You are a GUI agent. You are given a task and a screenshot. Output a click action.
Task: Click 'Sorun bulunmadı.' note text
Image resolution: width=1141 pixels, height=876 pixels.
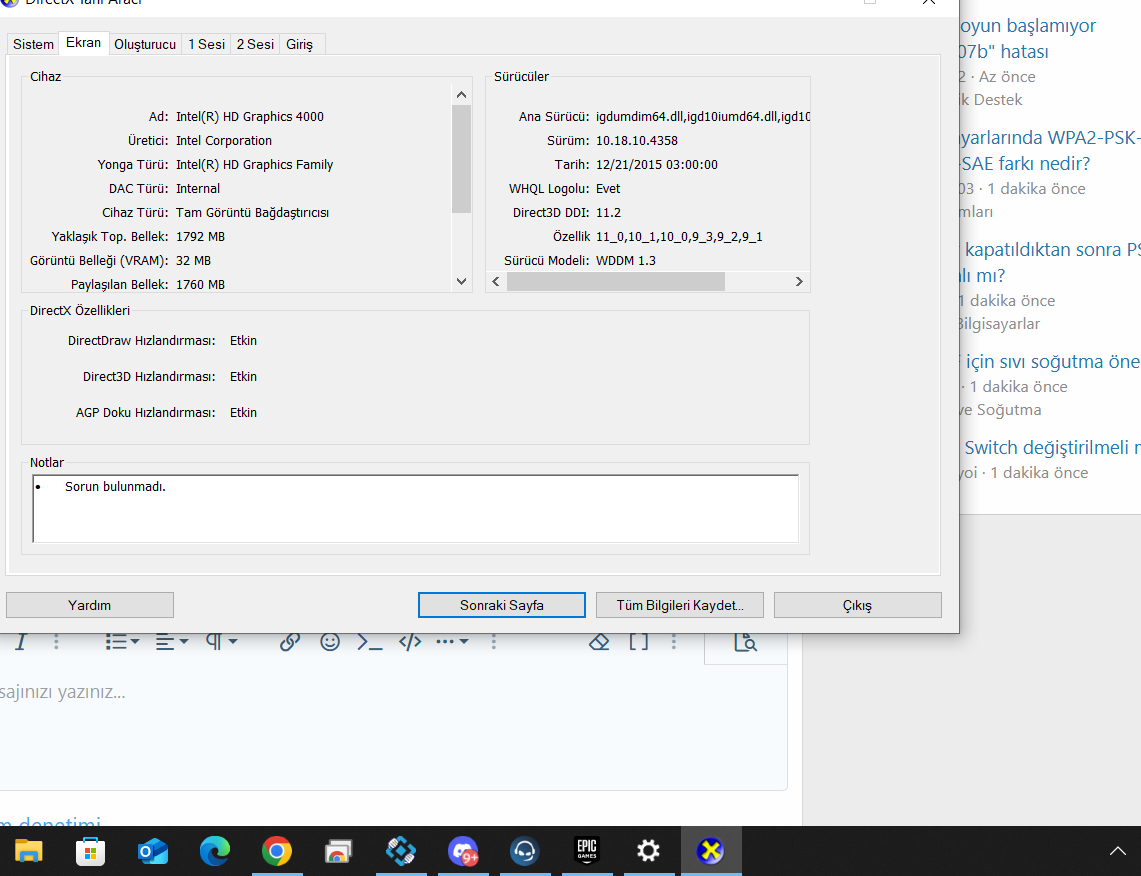pyautogui.click(x=115, y=487)
